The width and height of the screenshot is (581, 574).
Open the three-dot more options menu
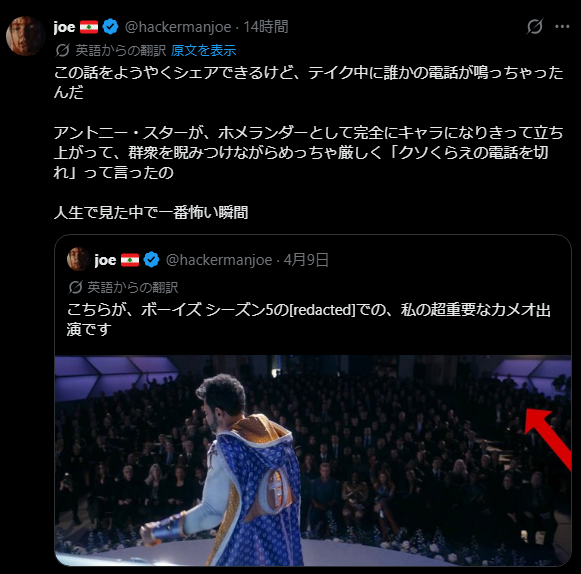click(562, 26)
